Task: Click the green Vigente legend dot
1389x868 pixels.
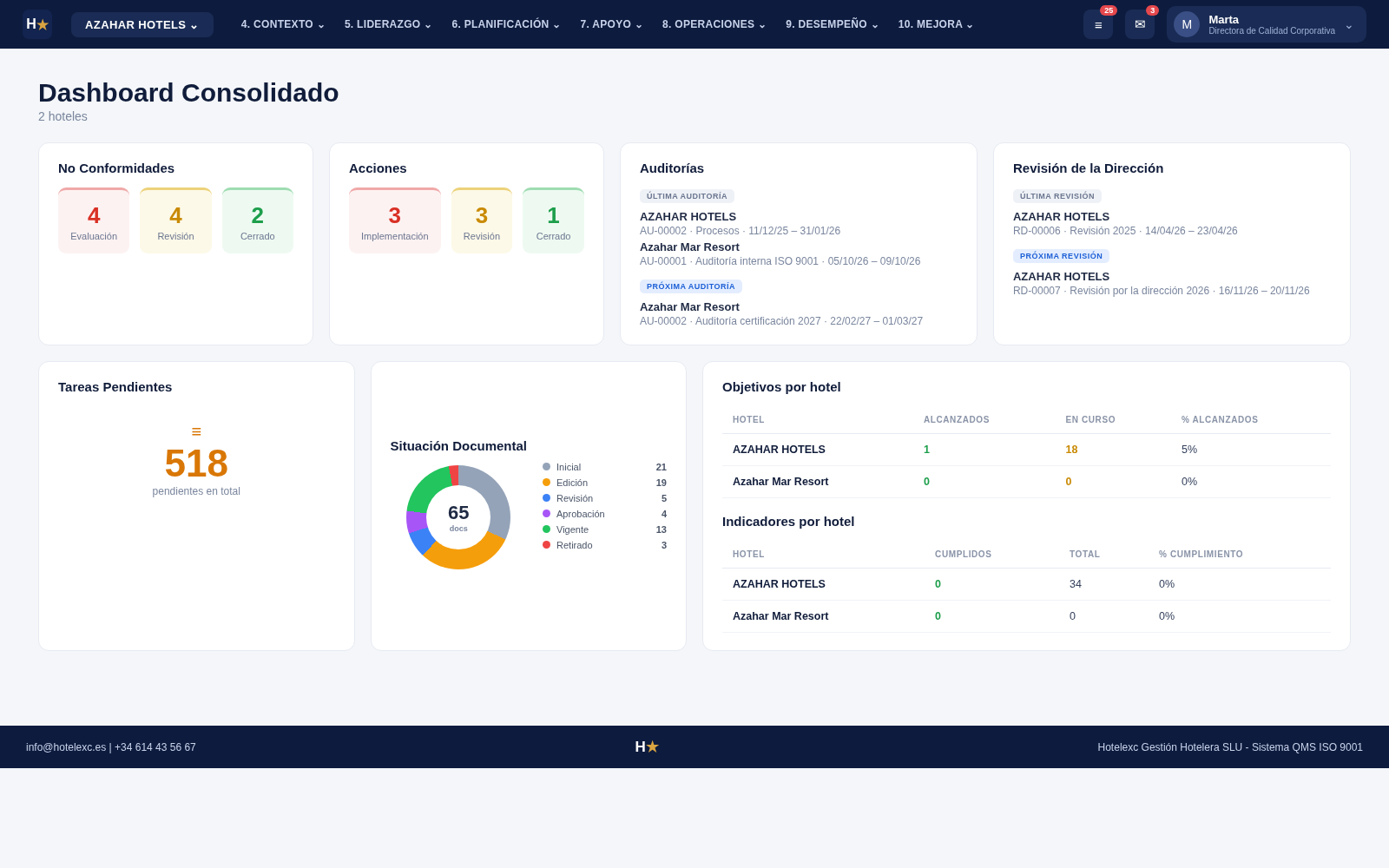Action: [x=547, y=529]
